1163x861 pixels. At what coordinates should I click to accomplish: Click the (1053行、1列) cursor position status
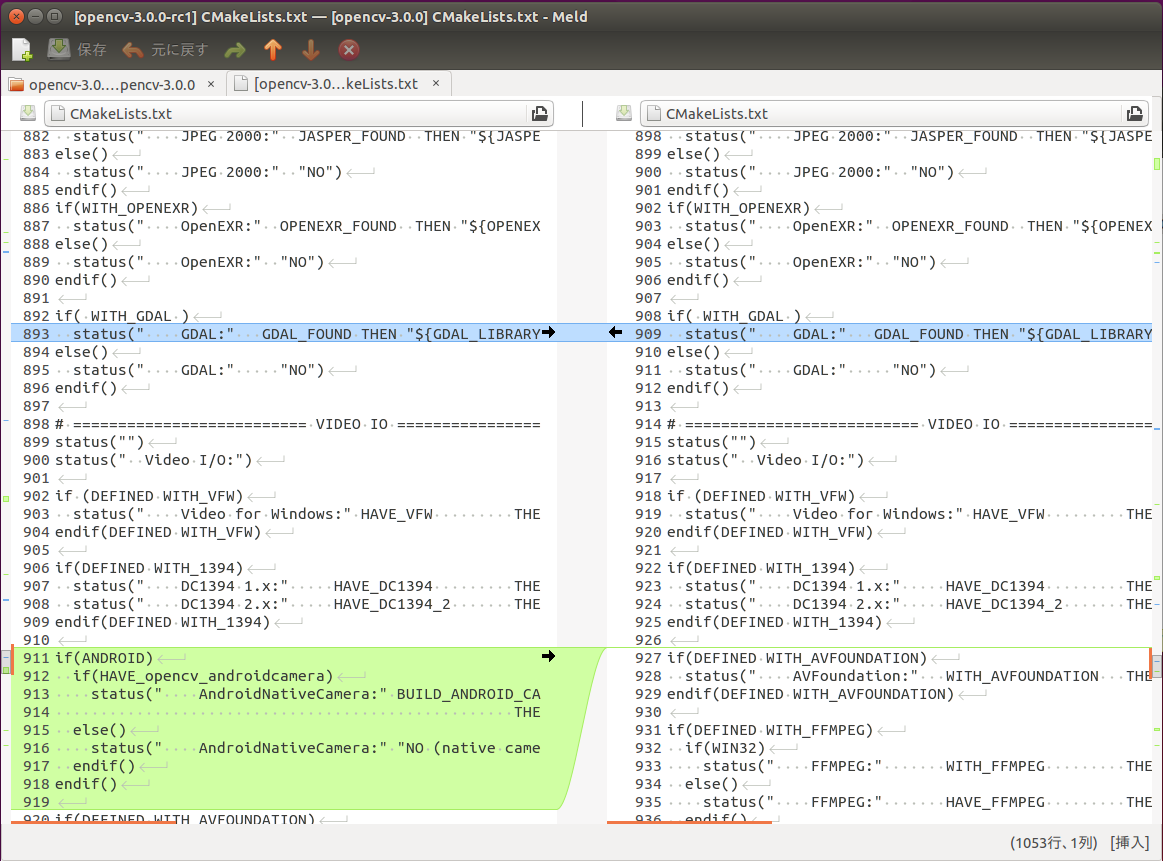pos(1053,843)
